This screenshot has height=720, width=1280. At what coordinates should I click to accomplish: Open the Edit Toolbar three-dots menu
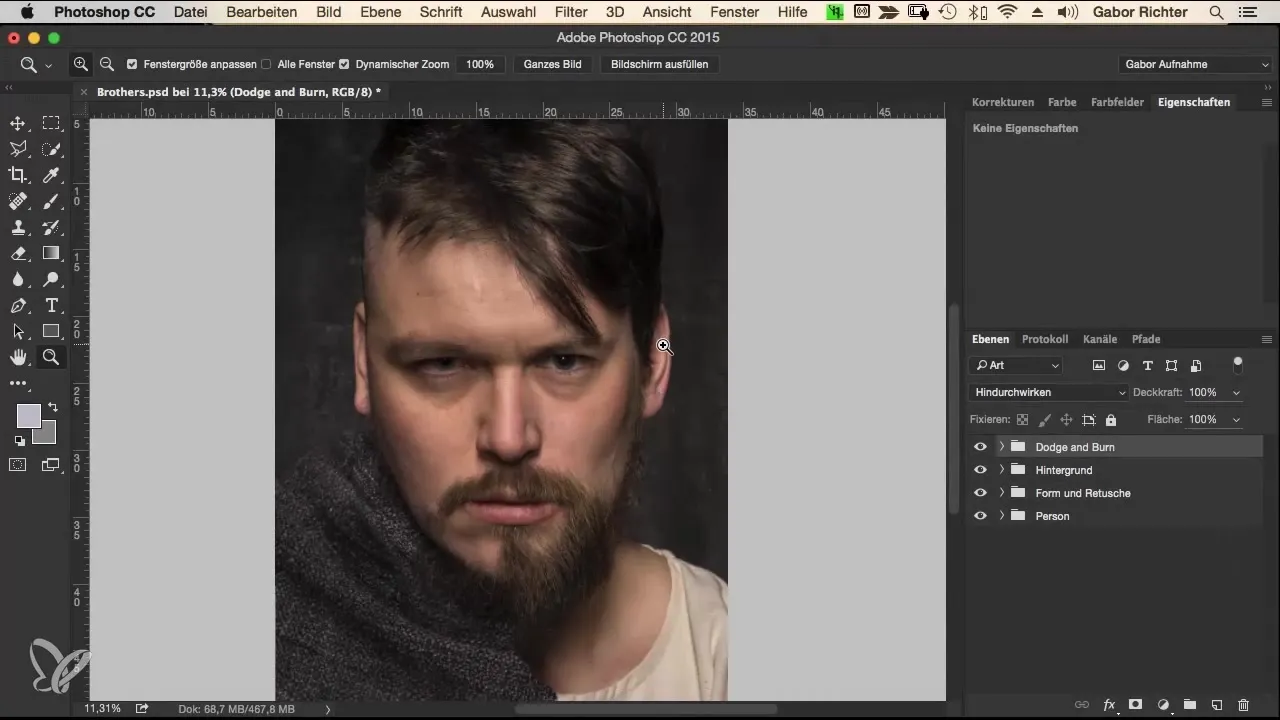click(x=18, y=383)
